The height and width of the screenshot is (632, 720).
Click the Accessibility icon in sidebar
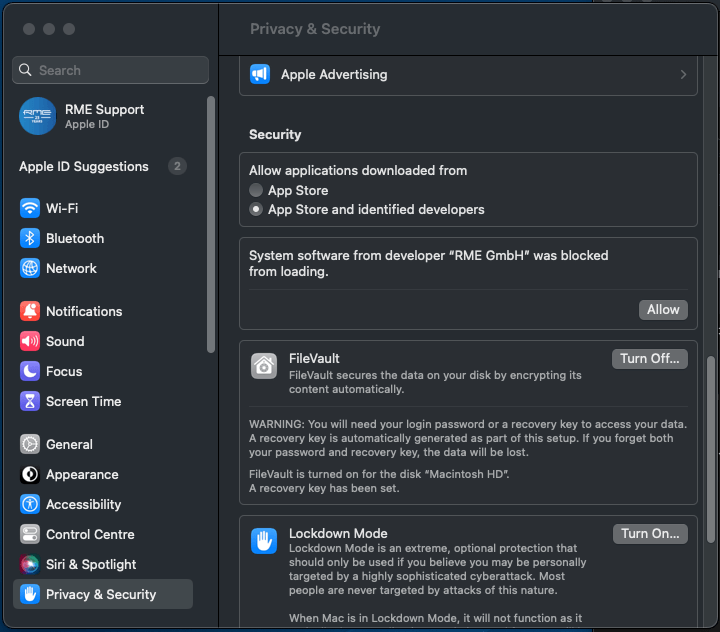(x=30, y=504)
